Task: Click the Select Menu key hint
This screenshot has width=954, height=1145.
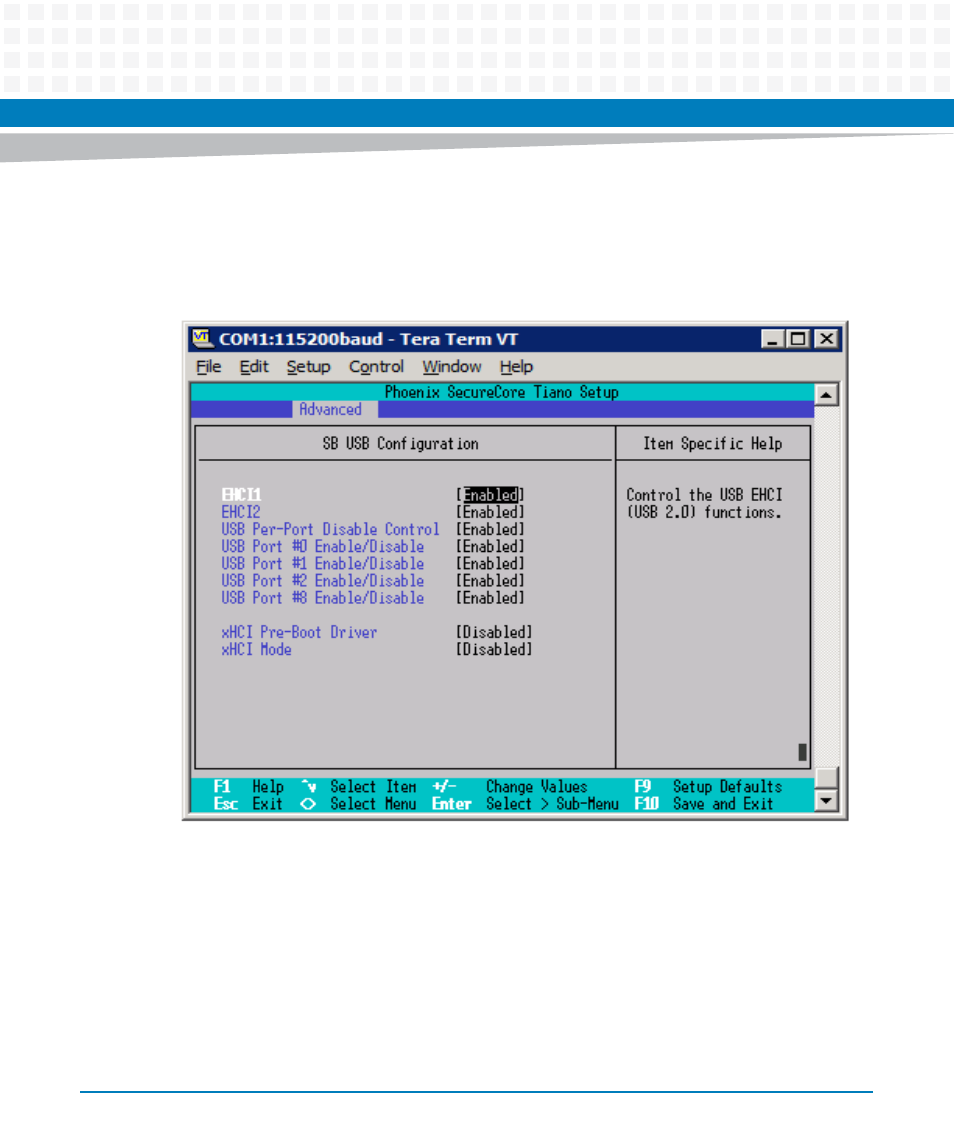Action: coord(359,804)
